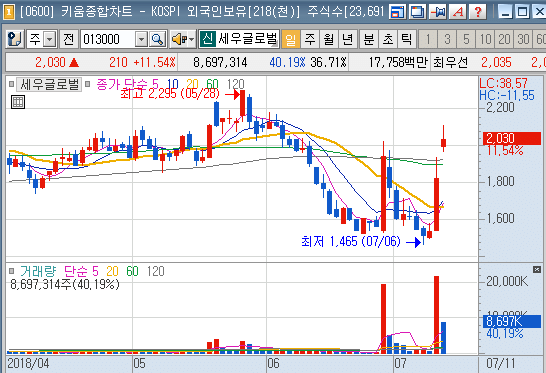Image resolution: width=546 pixels, height=373 pixels.
Task: Select the 초 second period tab
Action: tap(388, 39)
